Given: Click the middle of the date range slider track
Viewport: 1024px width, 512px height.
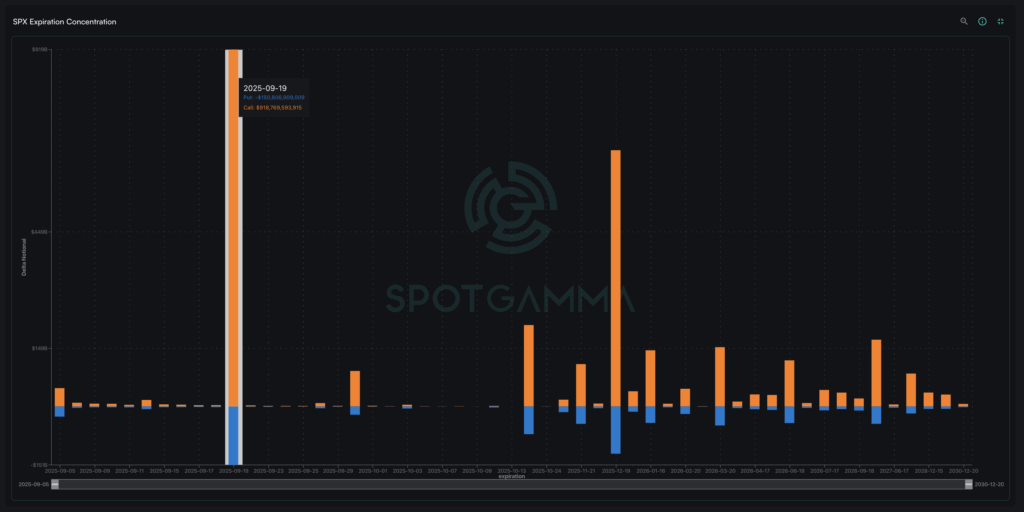Looking at the screenshot, I should click(512, 484).
